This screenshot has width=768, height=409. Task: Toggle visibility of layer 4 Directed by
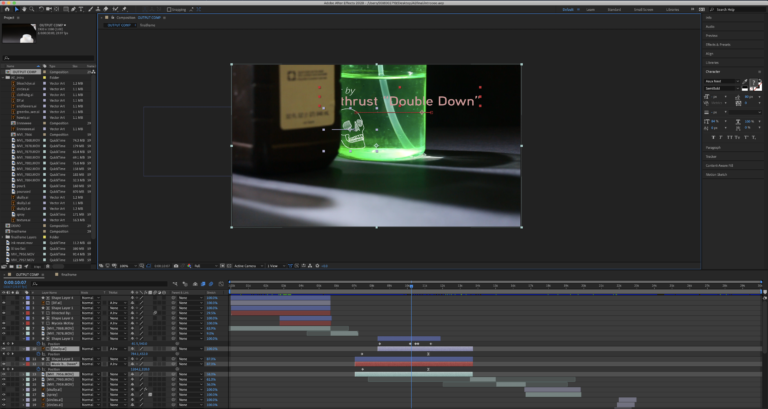(4, 313)
